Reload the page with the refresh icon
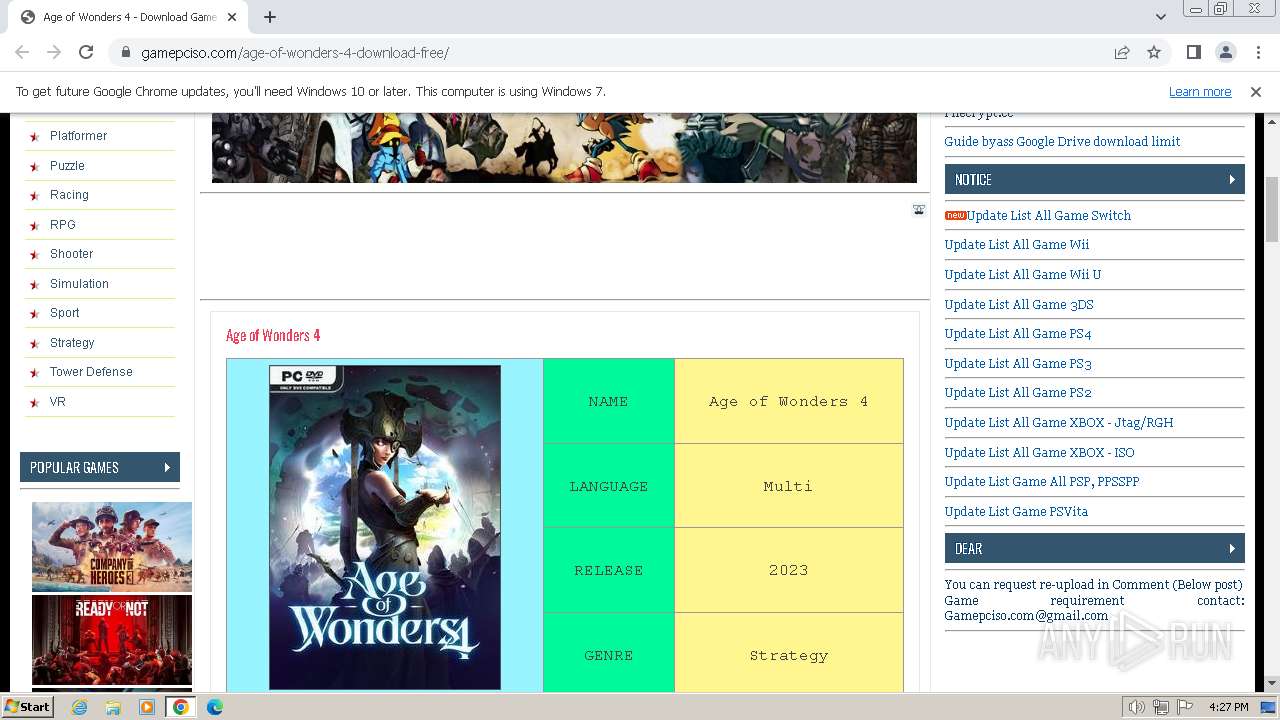Viewport: 1280px width, 720px height. [86, 52]
